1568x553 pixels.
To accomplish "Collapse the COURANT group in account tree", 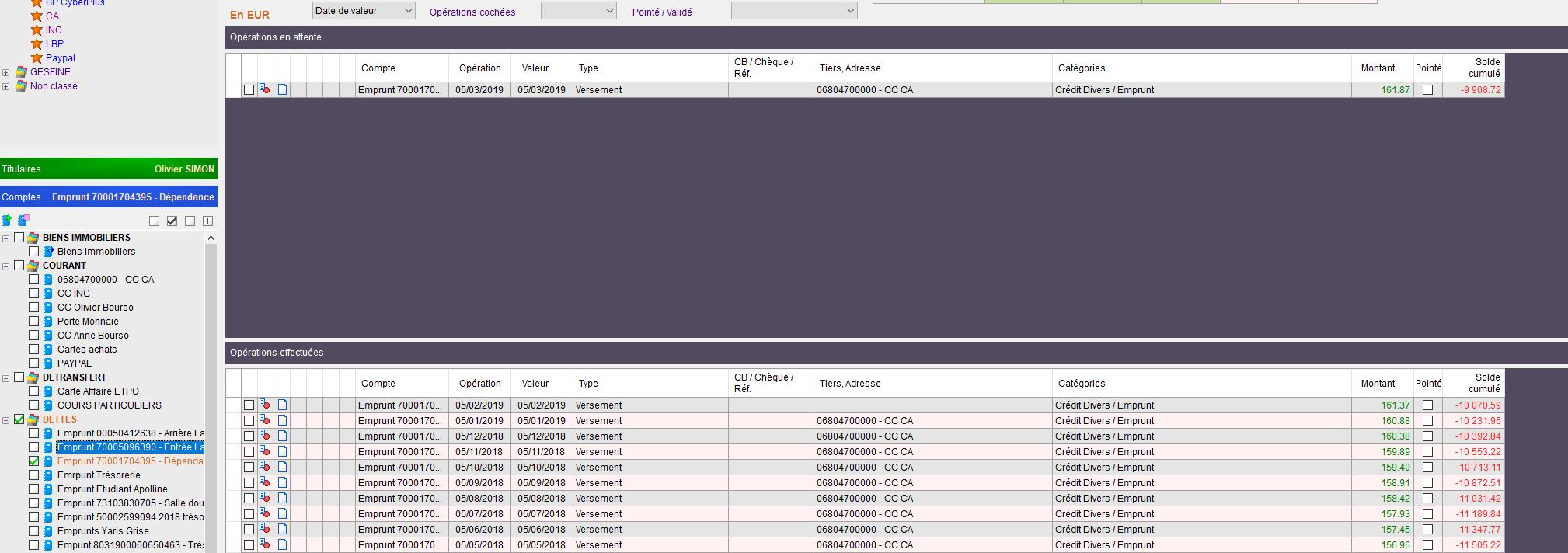I will (x=6, y=266).
